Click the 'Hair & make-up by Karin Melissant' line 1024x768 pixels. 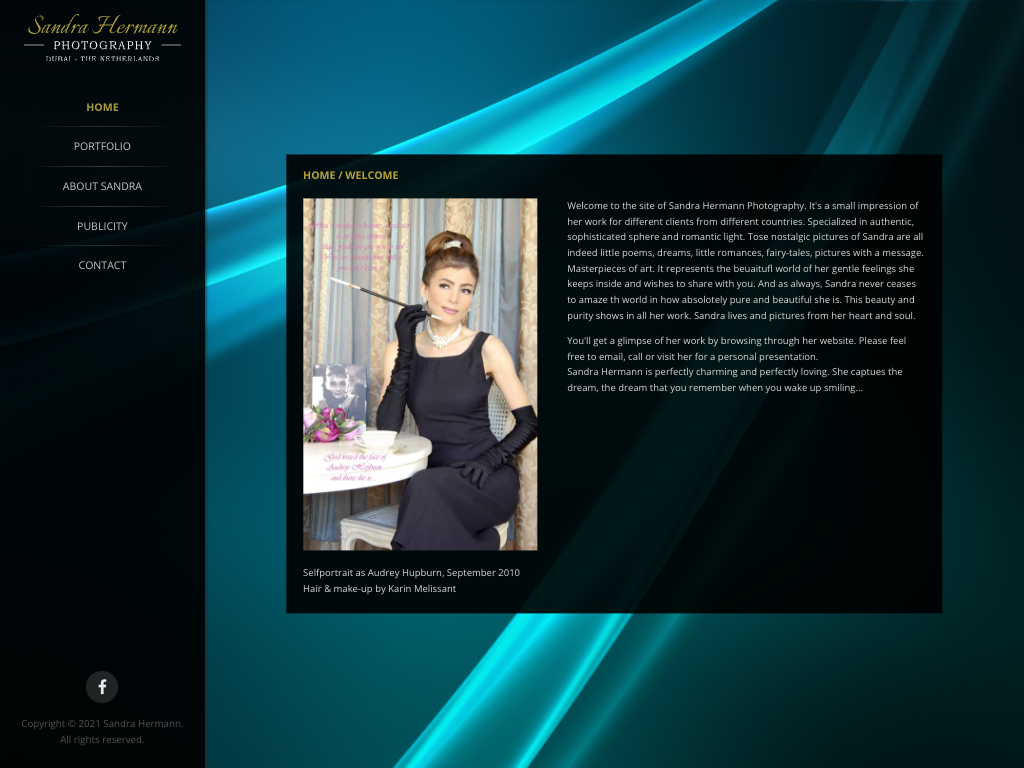[x=379, y=589]
